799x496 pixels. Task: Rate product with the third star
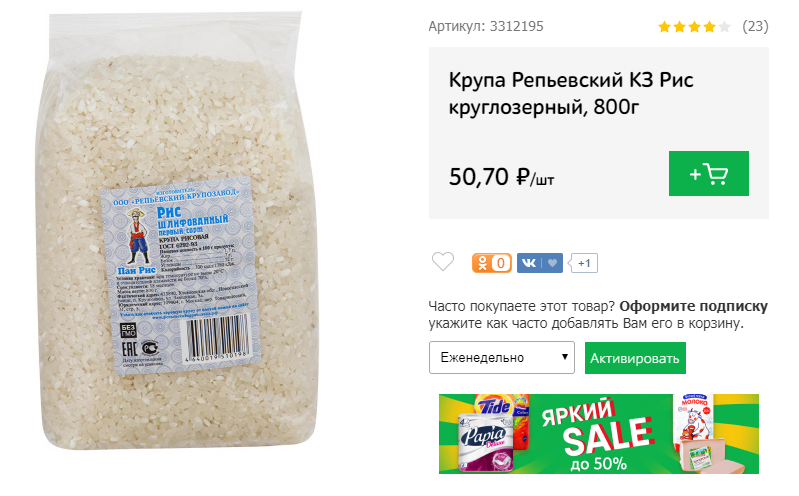[x=694, y=27]
